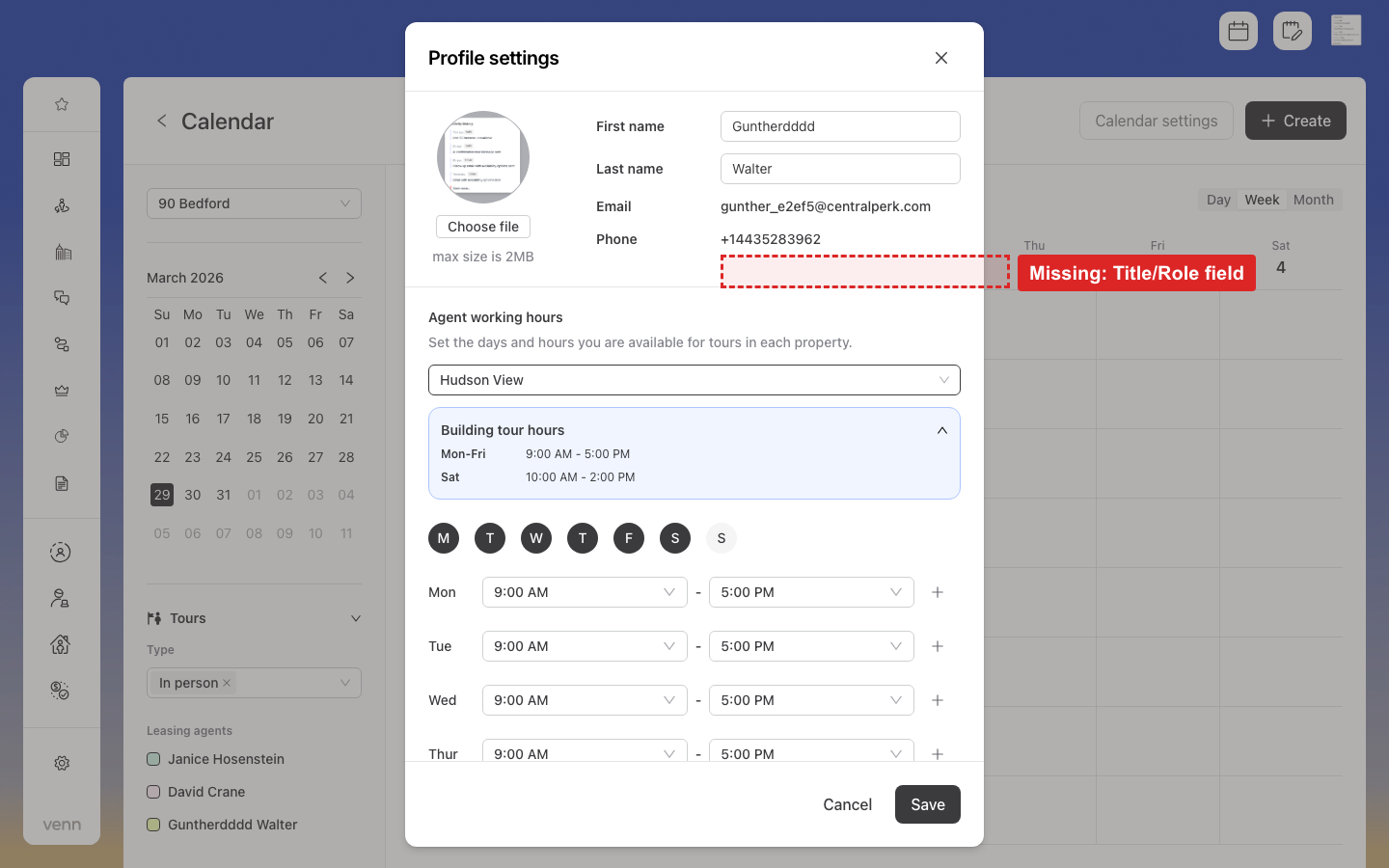Open the Wed end time dropdown

811,700
